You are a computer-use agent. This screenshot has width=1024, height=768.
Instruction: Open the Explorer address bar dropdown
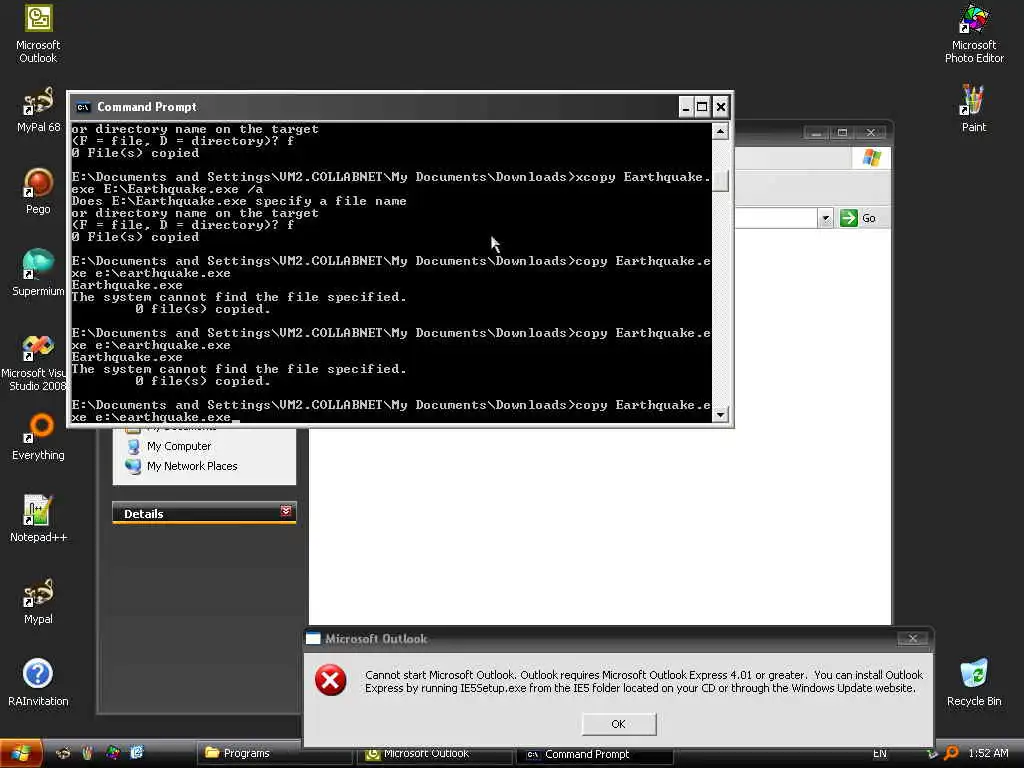pyautogui.click(x=825, y=218)
